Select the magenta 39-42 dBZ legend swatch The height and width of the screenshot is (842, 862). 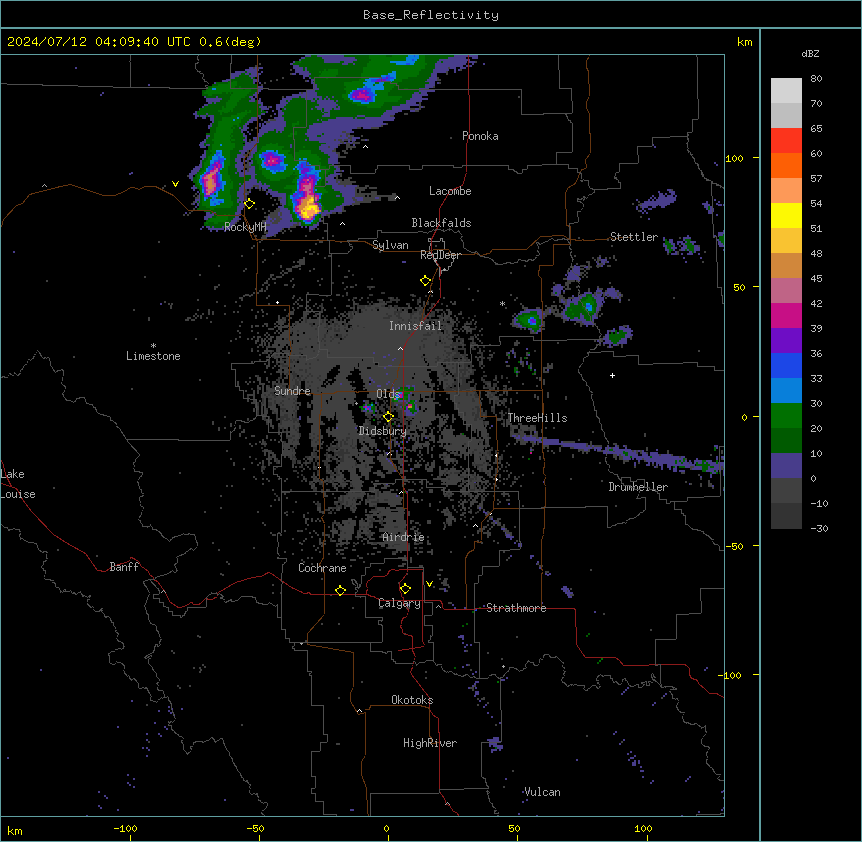[x=786, y=315]
